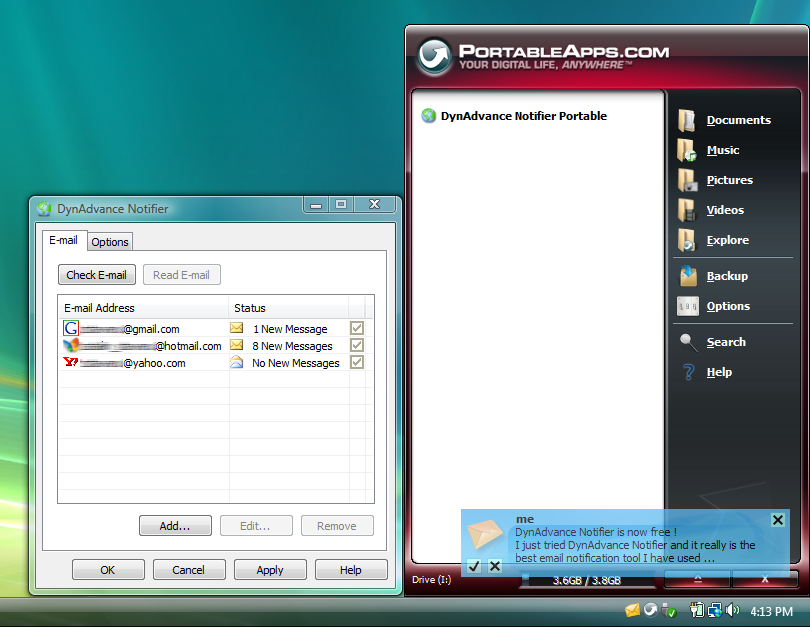Open the Pictures folder in PortableApps menu
810x627 pixels.
pos(715,180)
